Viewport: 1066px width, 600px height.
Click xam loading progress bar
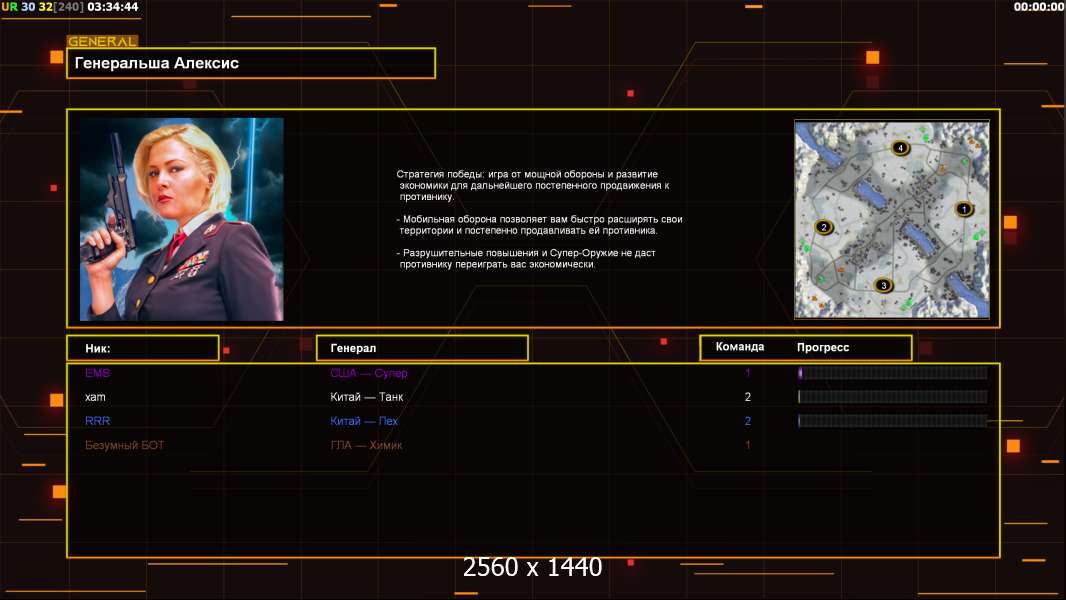(892, 397)
